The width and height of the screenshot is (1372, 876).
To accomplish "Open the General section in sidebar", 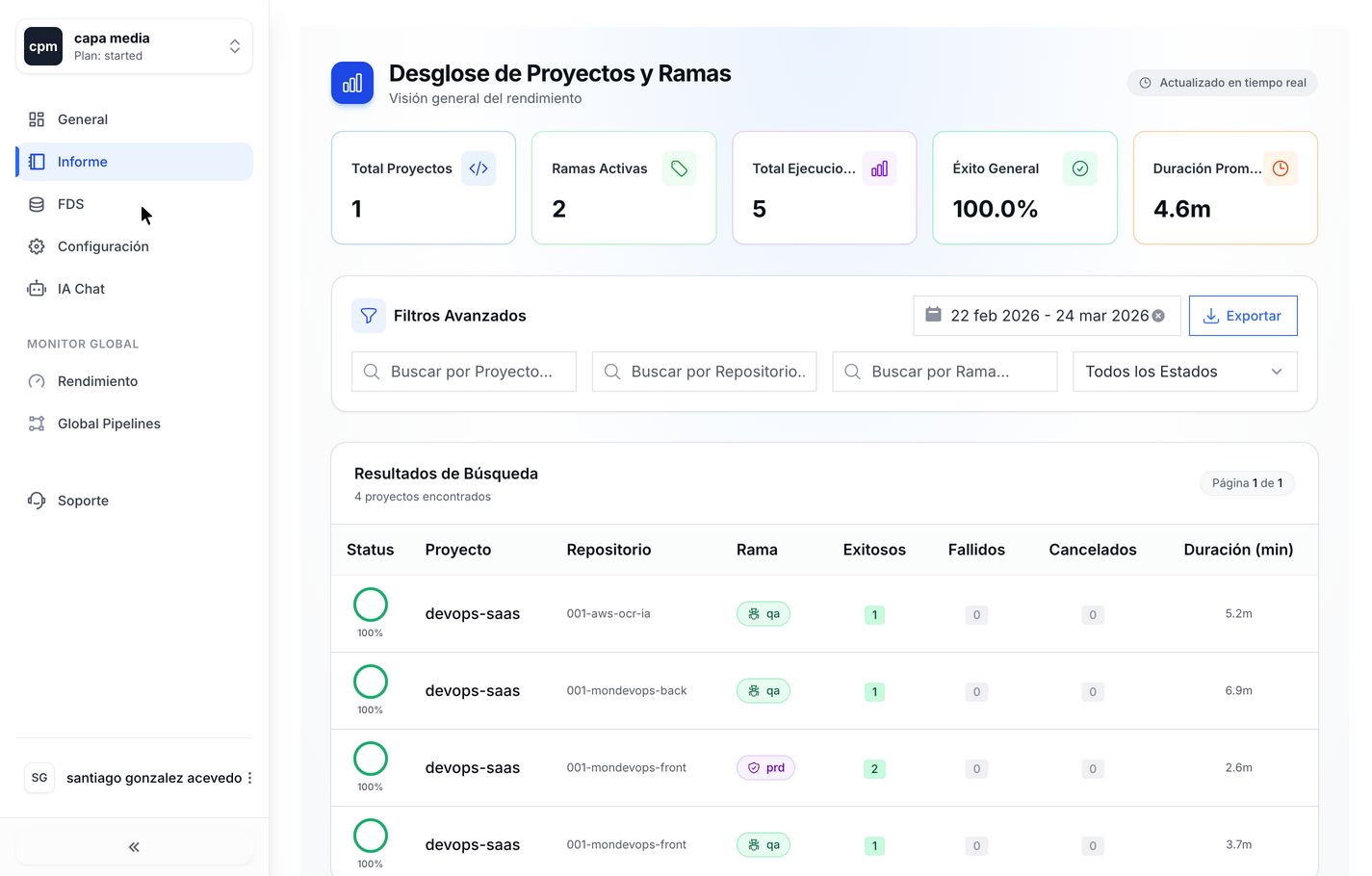I will 83,119.
